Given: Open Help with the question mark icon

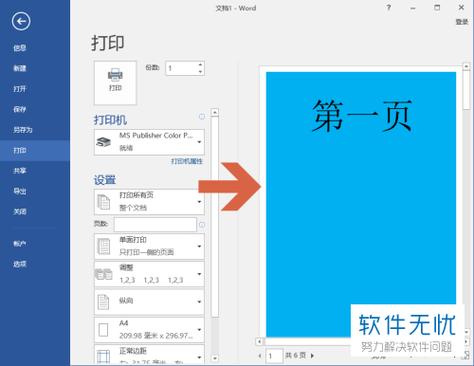Looking at the screenshot, I should tap(388, 7).
